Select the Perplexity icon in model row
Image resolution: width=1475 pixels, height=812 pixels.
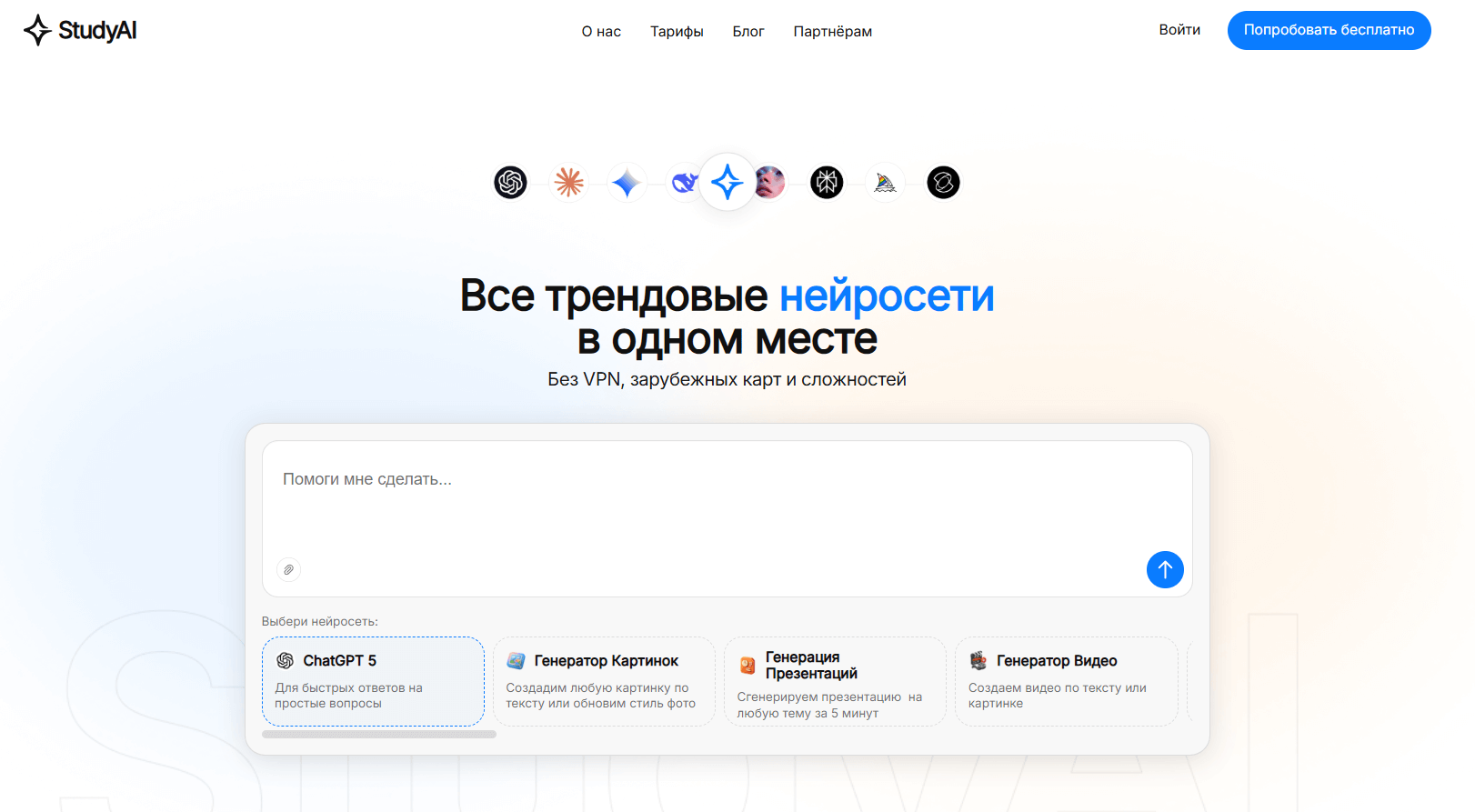click(827, 183)
